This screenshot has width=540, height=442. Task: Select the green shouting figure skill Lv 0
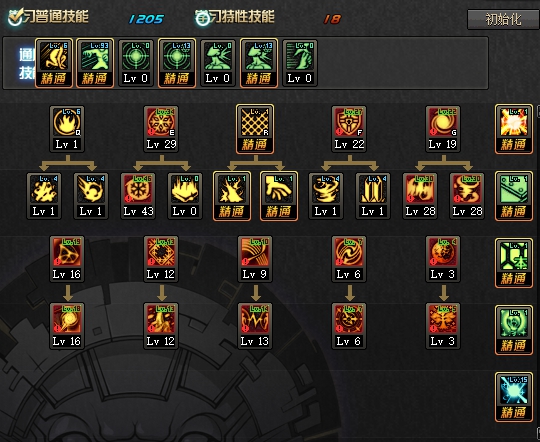pyautogui.click(x=218, y=62)
